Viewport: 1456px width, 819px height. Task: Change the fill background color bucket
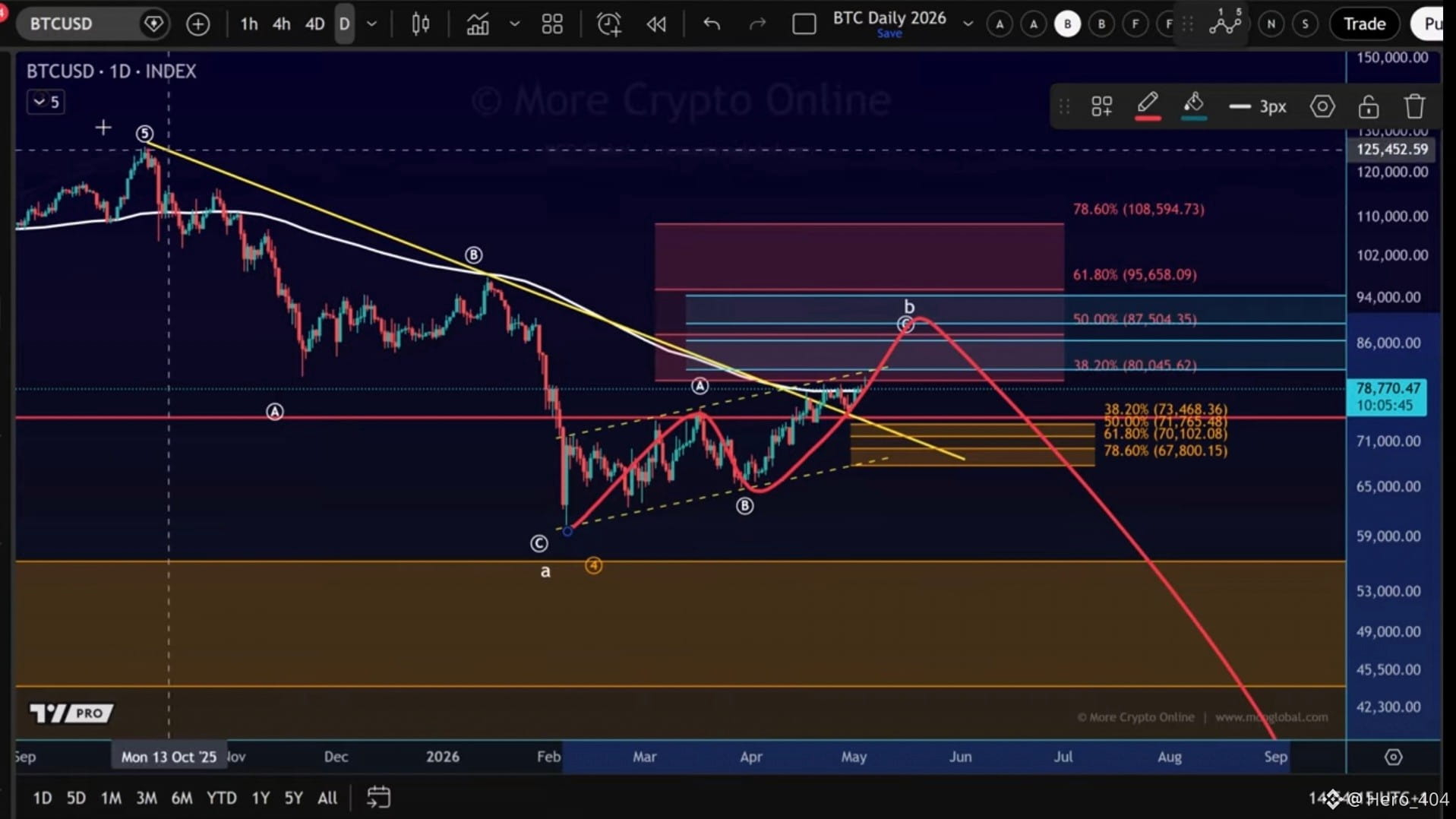[x=1194, y=106]
